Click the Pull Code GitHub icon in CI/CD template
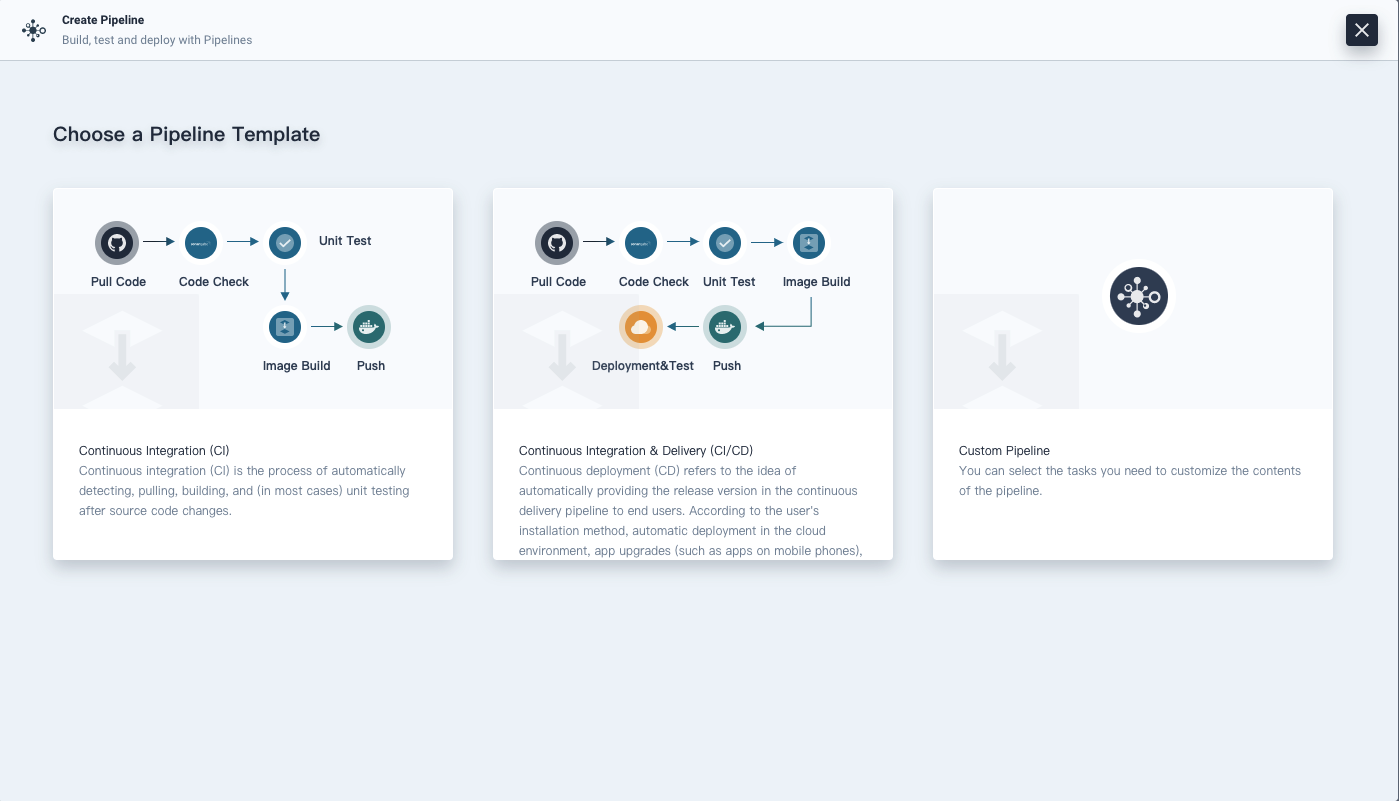Screen dimensions: 1399x801 pos(557,242)
